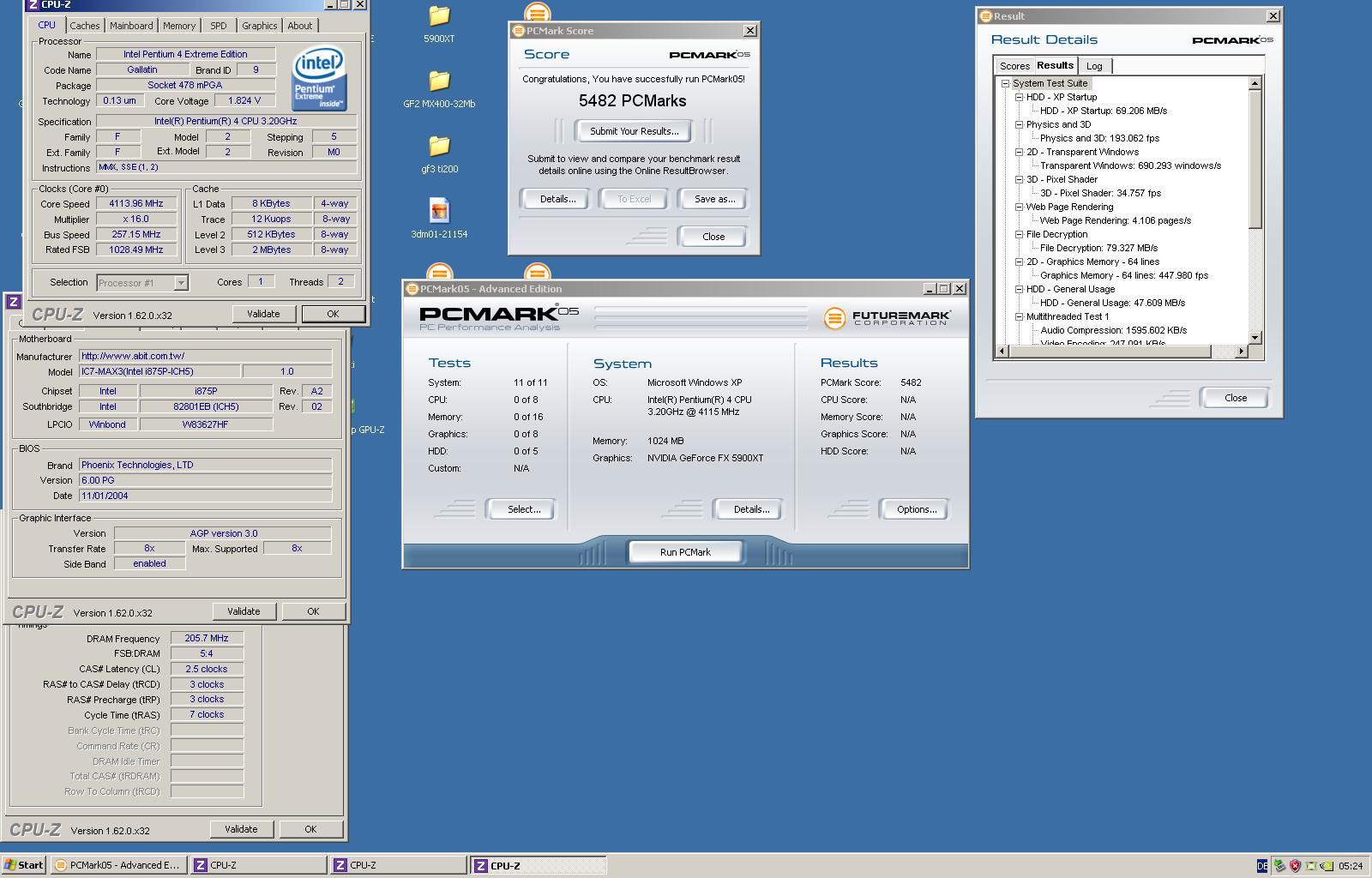Click the tray icon right of the shield
Screen dimensions: 1372x878
[x=1310, y=865]
